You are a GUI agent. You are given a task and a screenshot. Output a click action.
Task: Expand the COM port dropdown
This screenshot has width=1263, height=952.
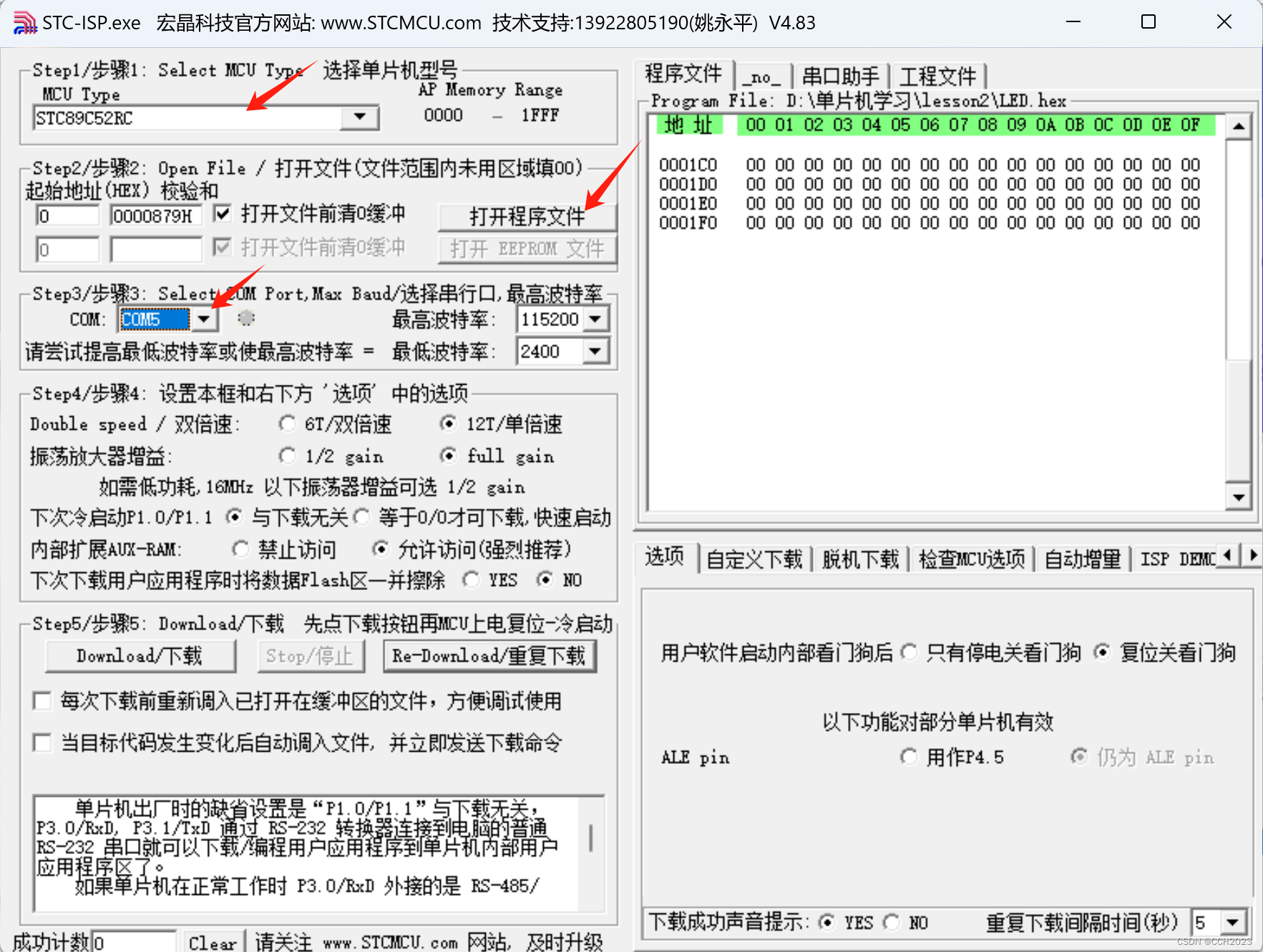coord(205,319)
